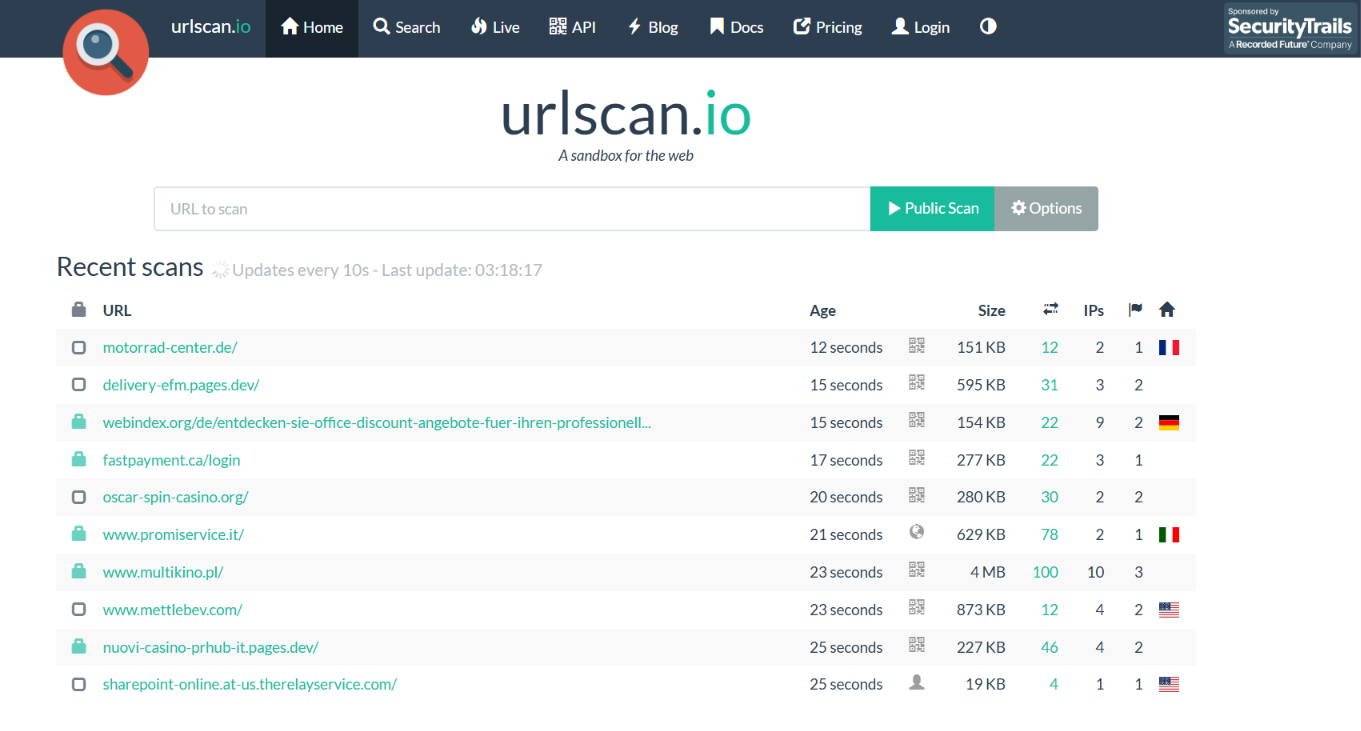Click the 'URL' column header
Viewport: 1361px width, 731px height.
pos(117,310)
